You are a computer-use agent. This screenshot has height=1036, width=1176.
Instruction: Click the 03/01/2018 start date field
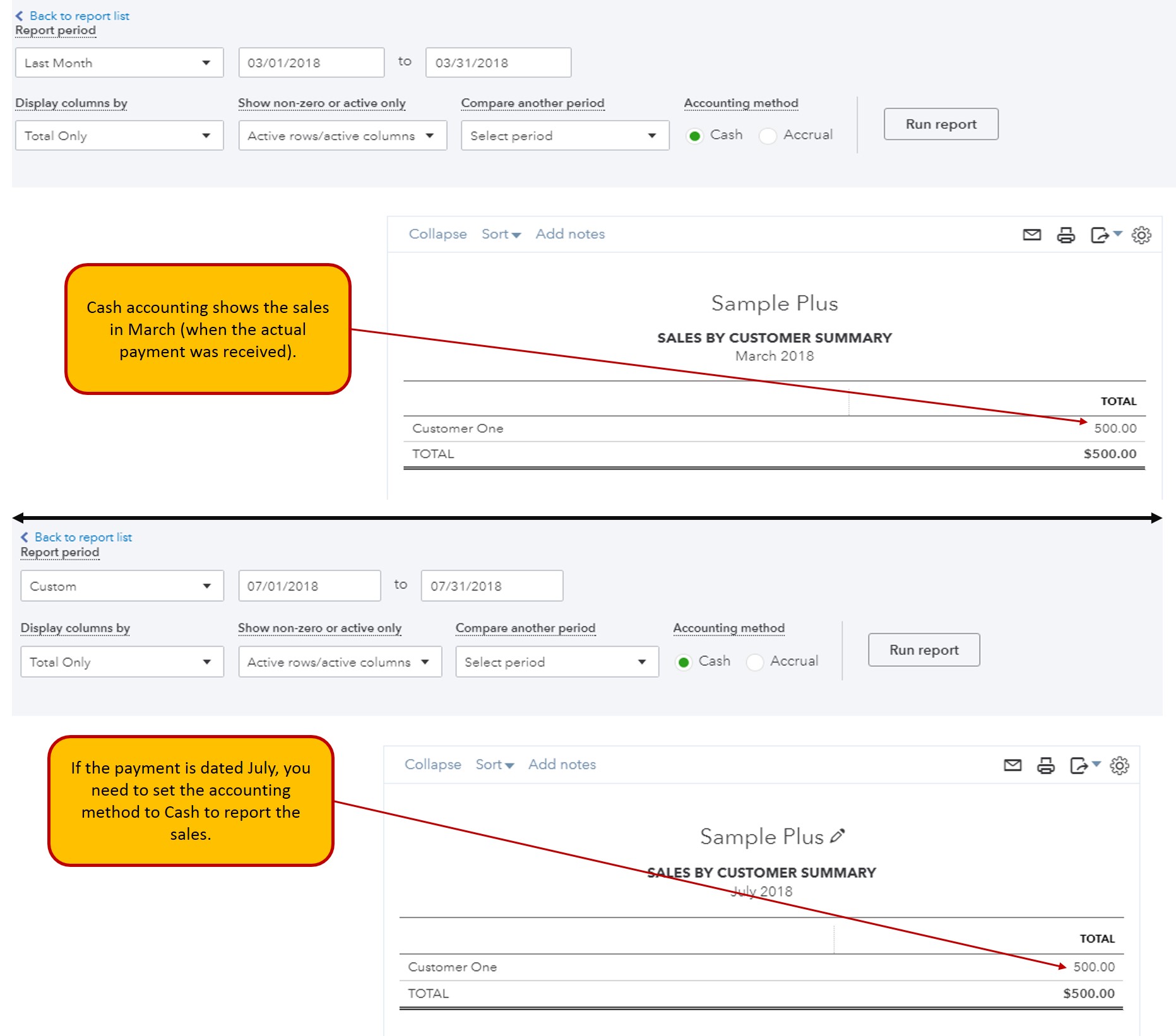pos(311,62)
